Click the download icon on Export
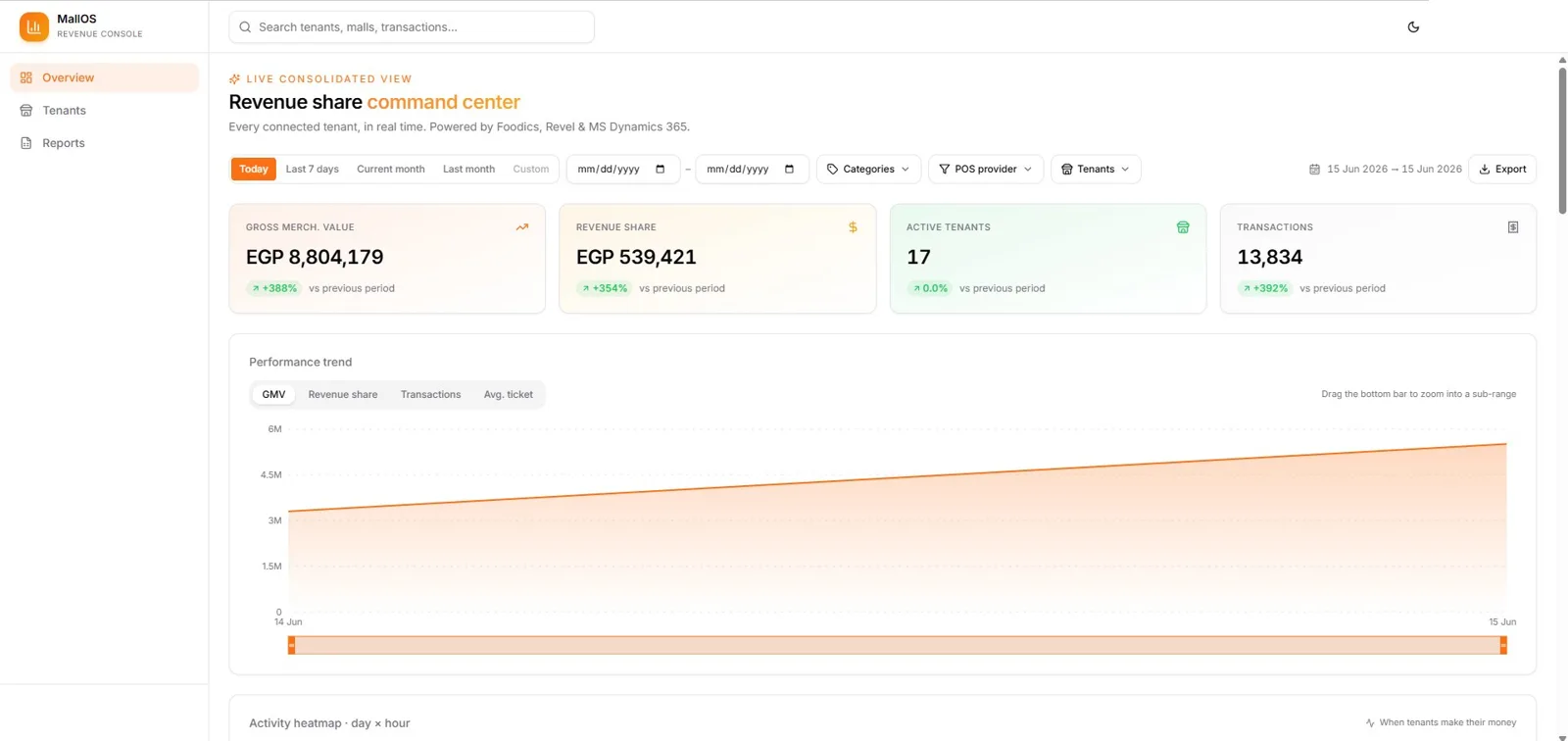Image resolution: width=1568 pixels, height=741 pixels. (x=1485, y=169)
